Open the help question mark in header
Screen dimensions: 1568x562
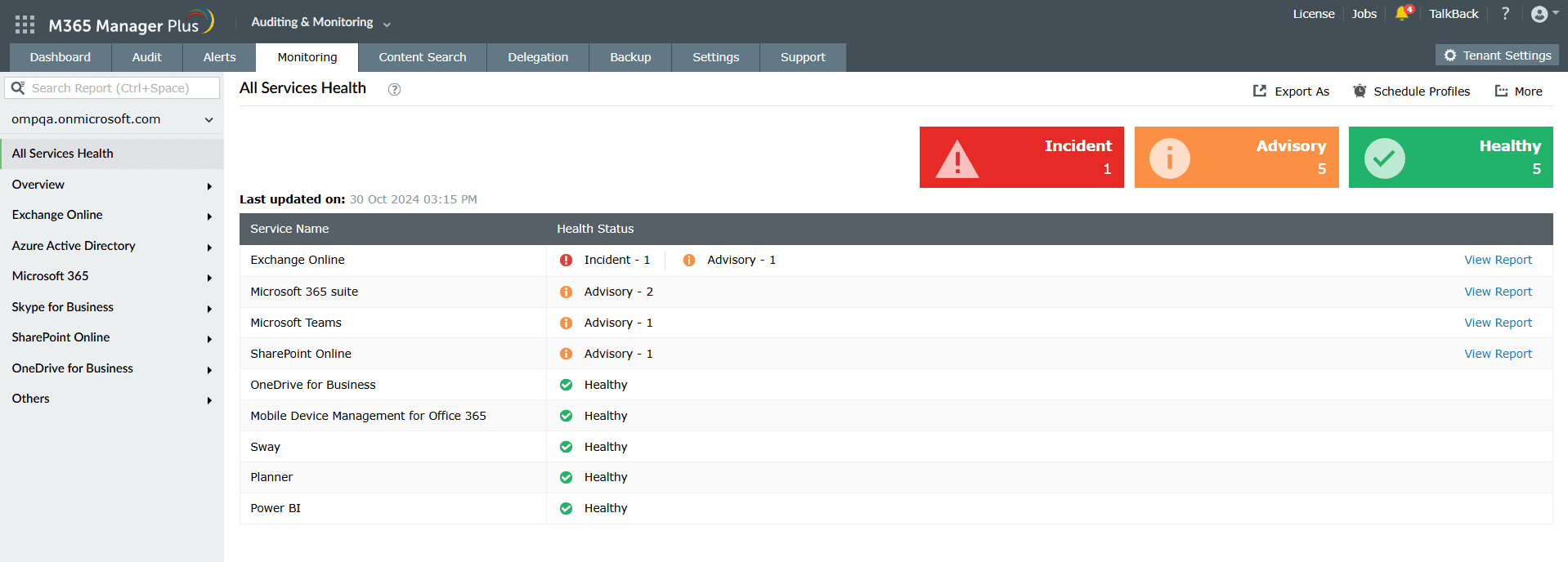[1505, 13]
